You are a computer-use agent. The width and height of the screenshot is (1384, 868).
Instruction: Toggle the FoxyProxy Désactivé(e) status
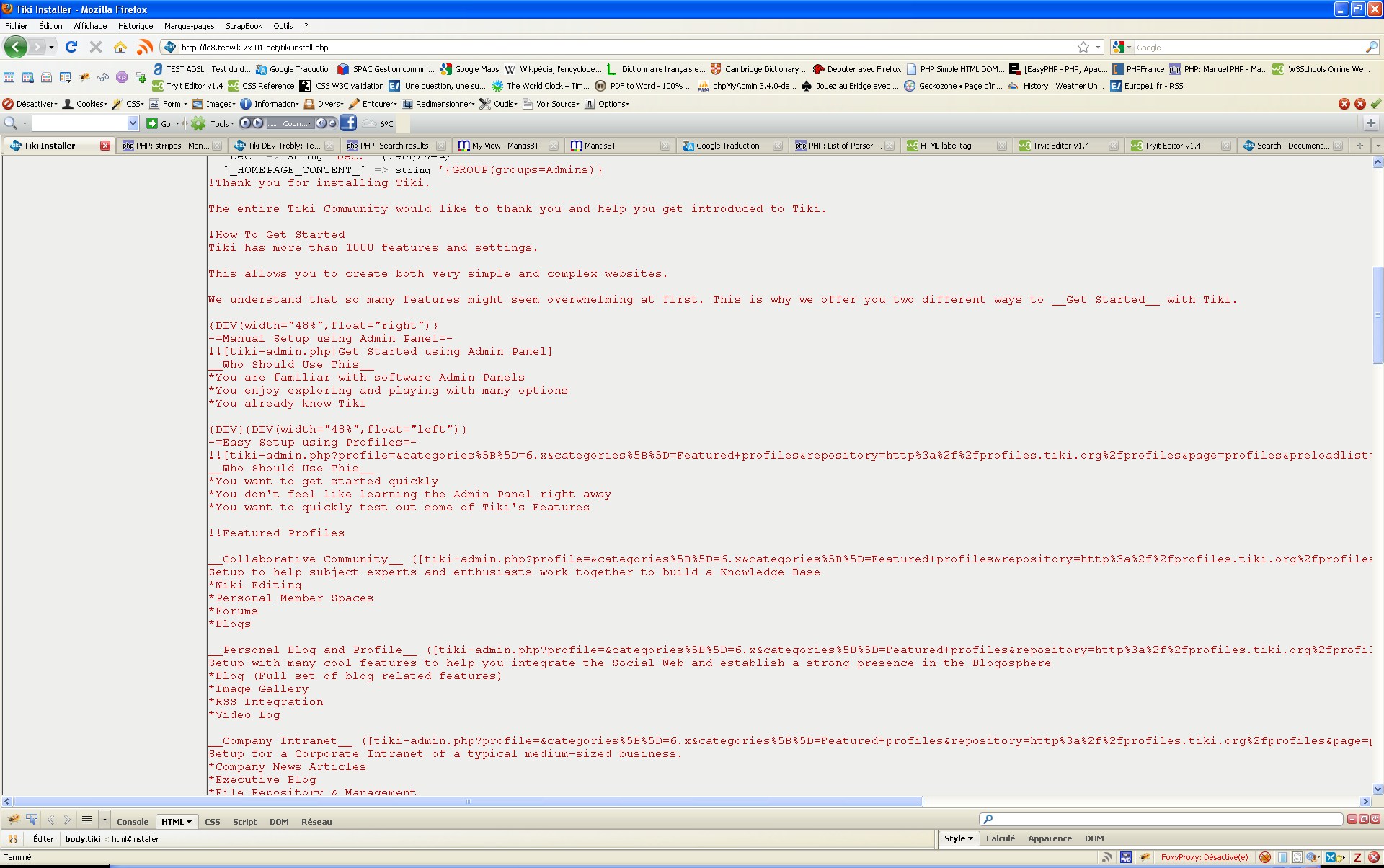coord(1204,857)
